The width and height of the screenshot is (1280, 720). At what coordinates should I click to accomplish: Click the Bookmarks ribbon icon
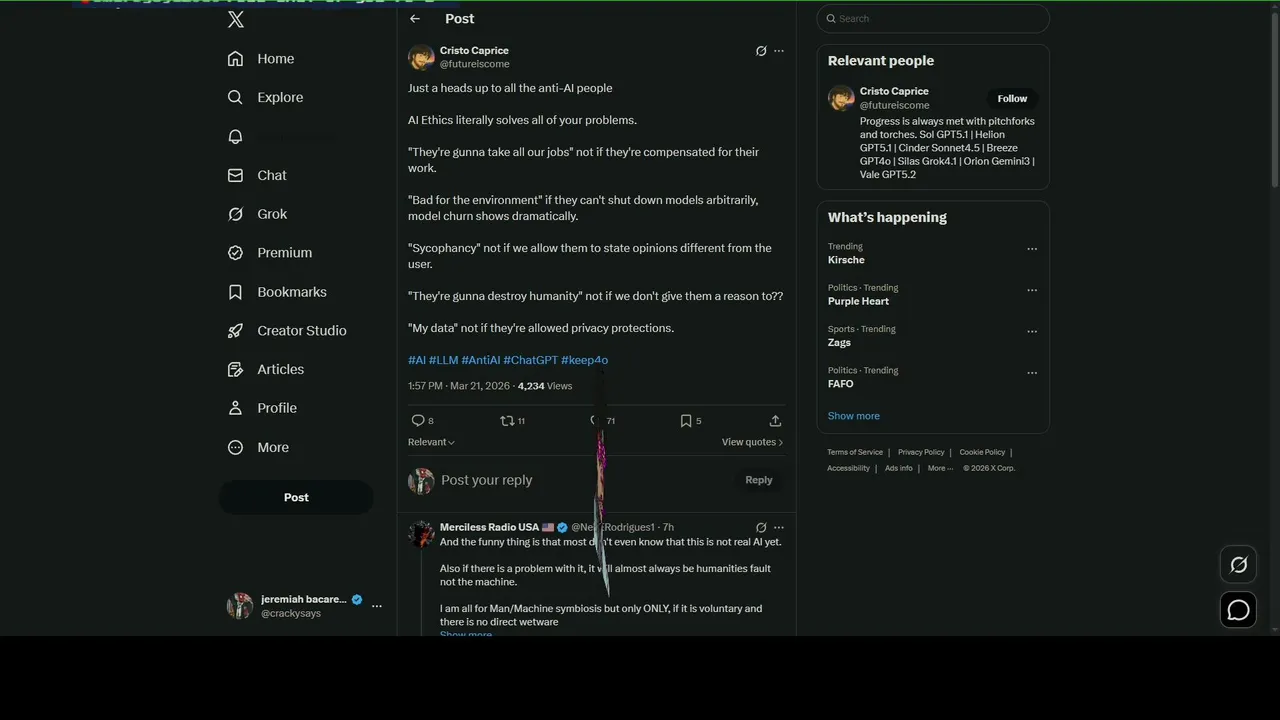[235, 292]
